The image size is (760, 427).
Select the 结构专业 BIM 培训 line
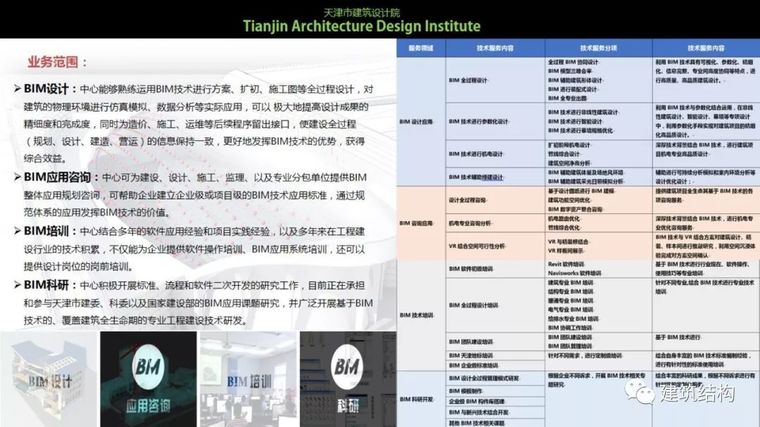[x=570, y=291]
